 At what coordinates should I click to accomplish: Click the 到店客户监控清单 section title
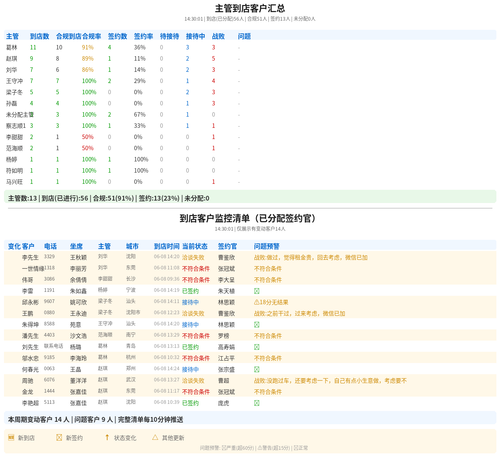[247, 218]
